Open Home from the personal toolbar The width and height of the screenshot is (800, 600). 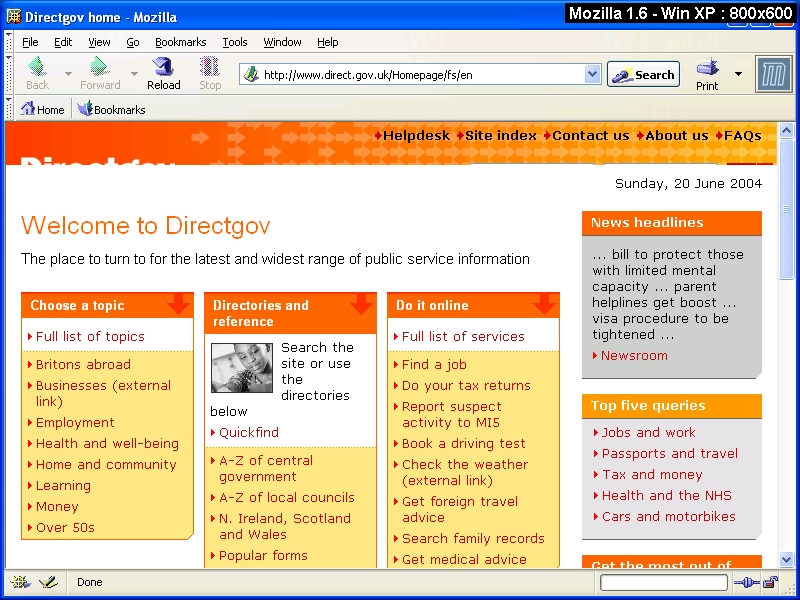[42, 109]
